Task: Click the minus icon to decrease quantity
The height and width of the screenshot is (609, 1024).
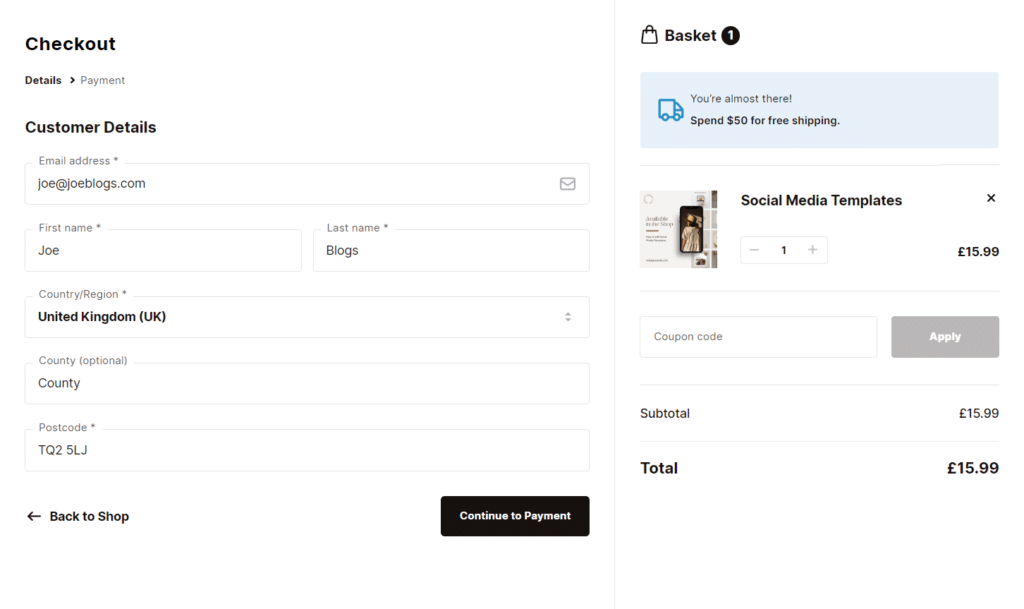Action: point(753,249)
